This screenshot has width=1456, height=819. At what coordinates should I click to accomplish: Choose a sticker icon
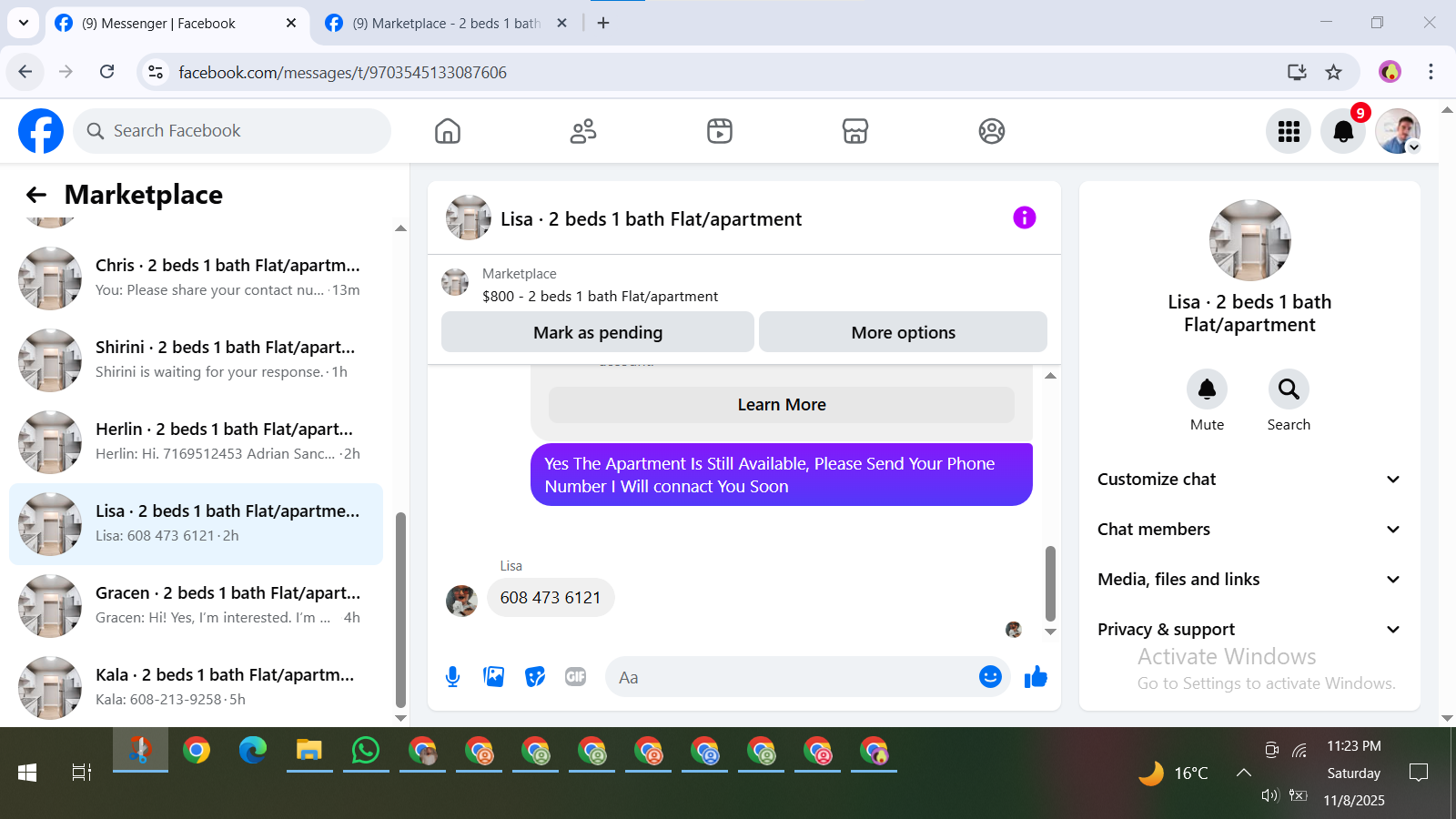click(535, 676)
